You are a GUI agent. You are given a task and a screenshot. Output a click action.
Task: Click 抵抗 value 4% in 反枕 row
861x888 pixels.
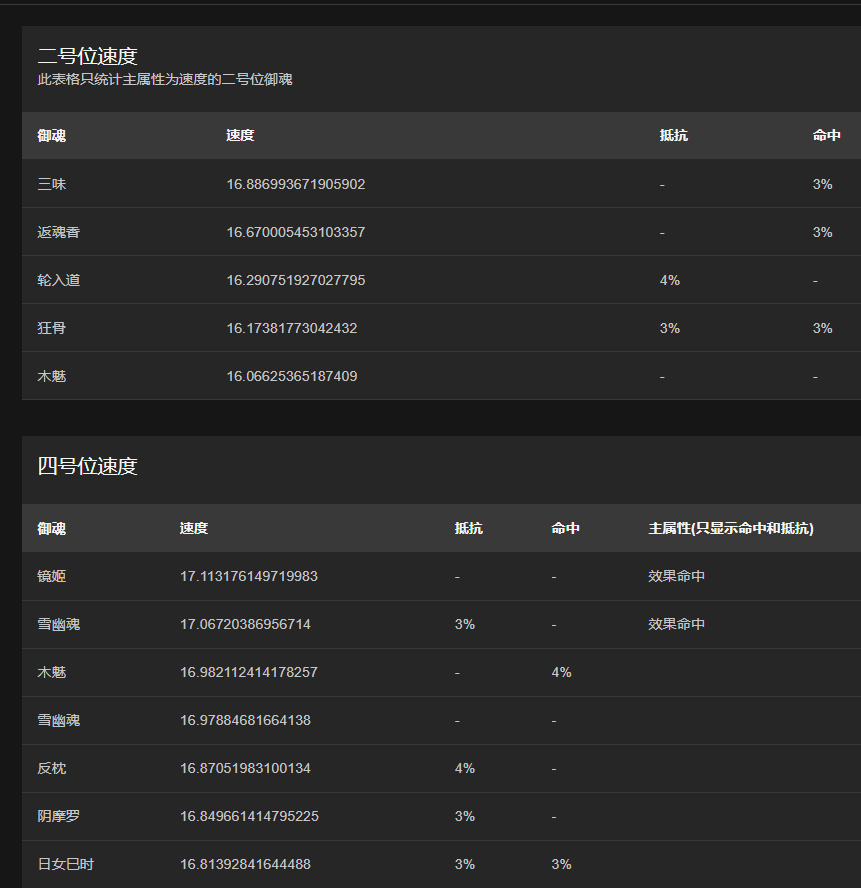tap(464, 769)
